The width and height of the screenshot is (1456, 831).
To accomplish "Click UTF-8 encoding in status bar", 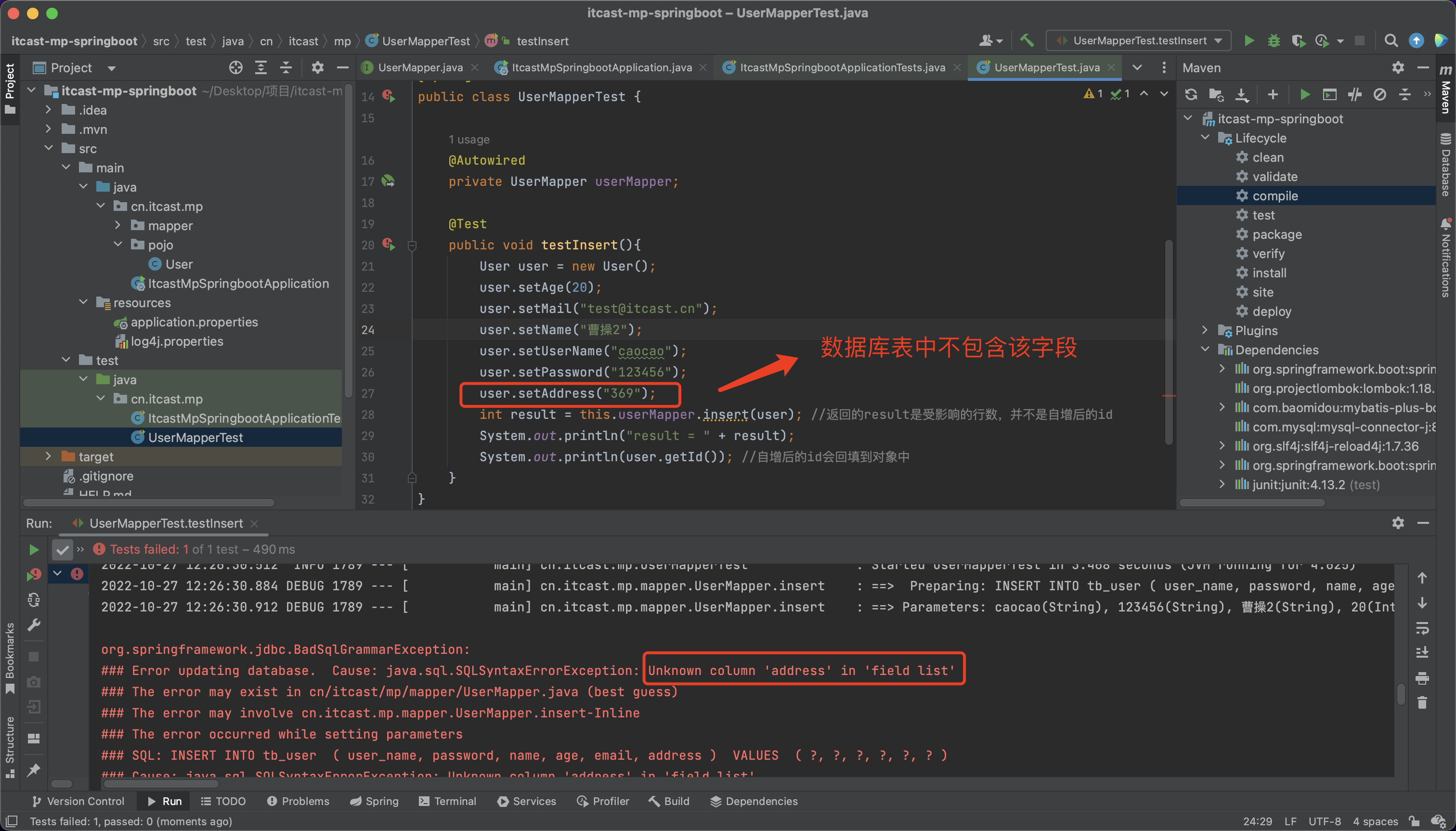I will [x=1324, y=821].
